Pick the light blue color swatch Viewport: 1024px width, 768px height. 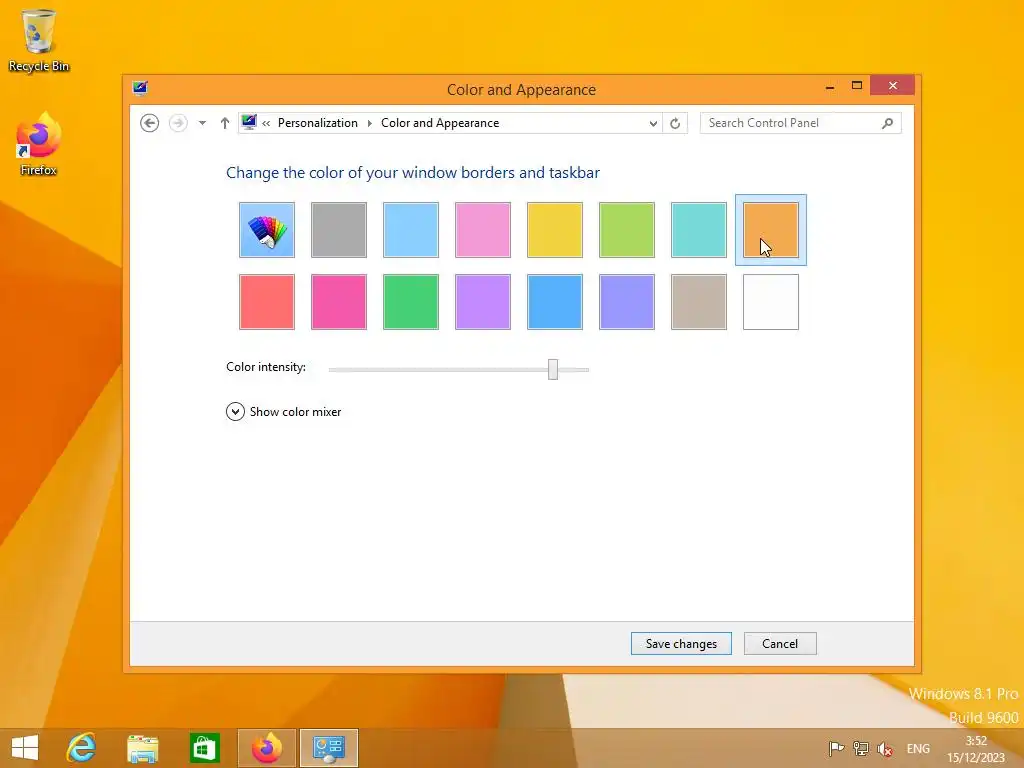click(x=411, y=230)
